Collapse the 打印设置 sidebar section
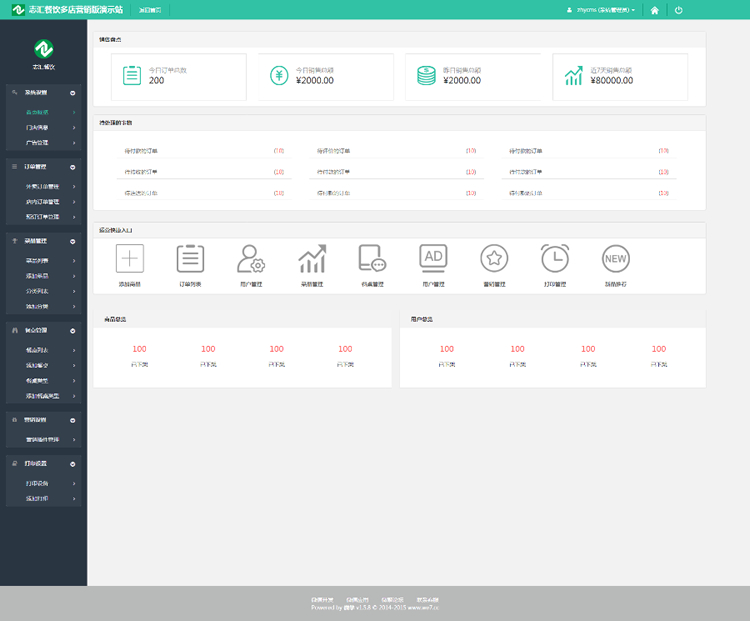 tap(72, 463)
